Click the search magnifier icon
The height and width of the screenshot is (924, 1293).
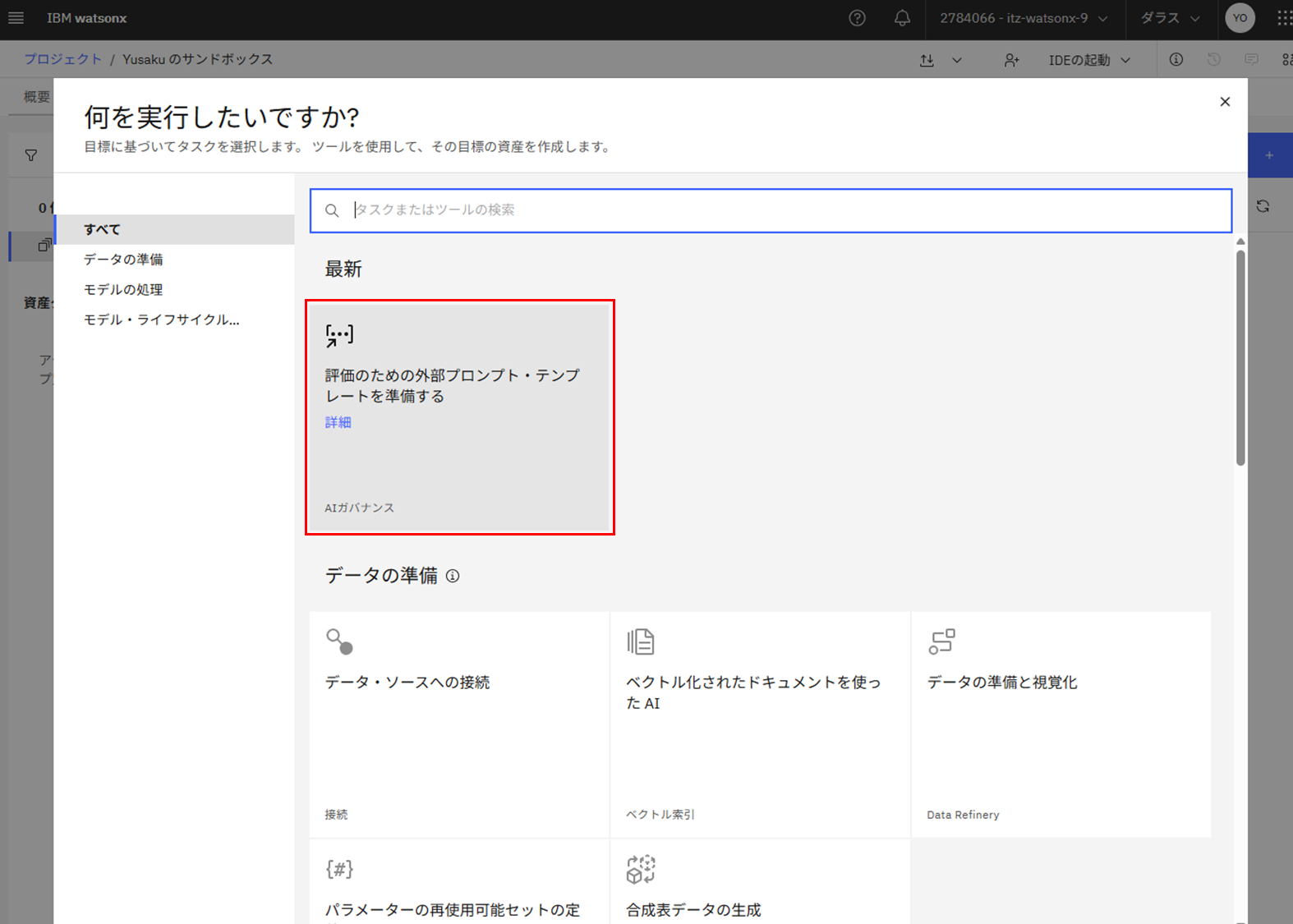click(332, 210)
